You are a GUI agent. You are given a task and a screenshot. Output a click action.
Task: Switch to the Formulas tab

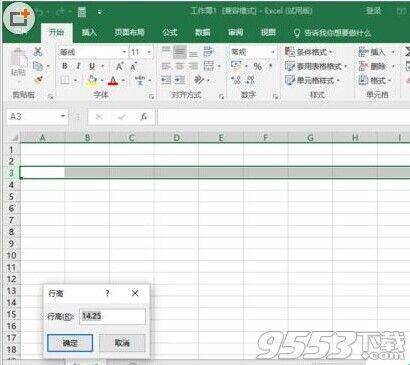click(170, 32)
